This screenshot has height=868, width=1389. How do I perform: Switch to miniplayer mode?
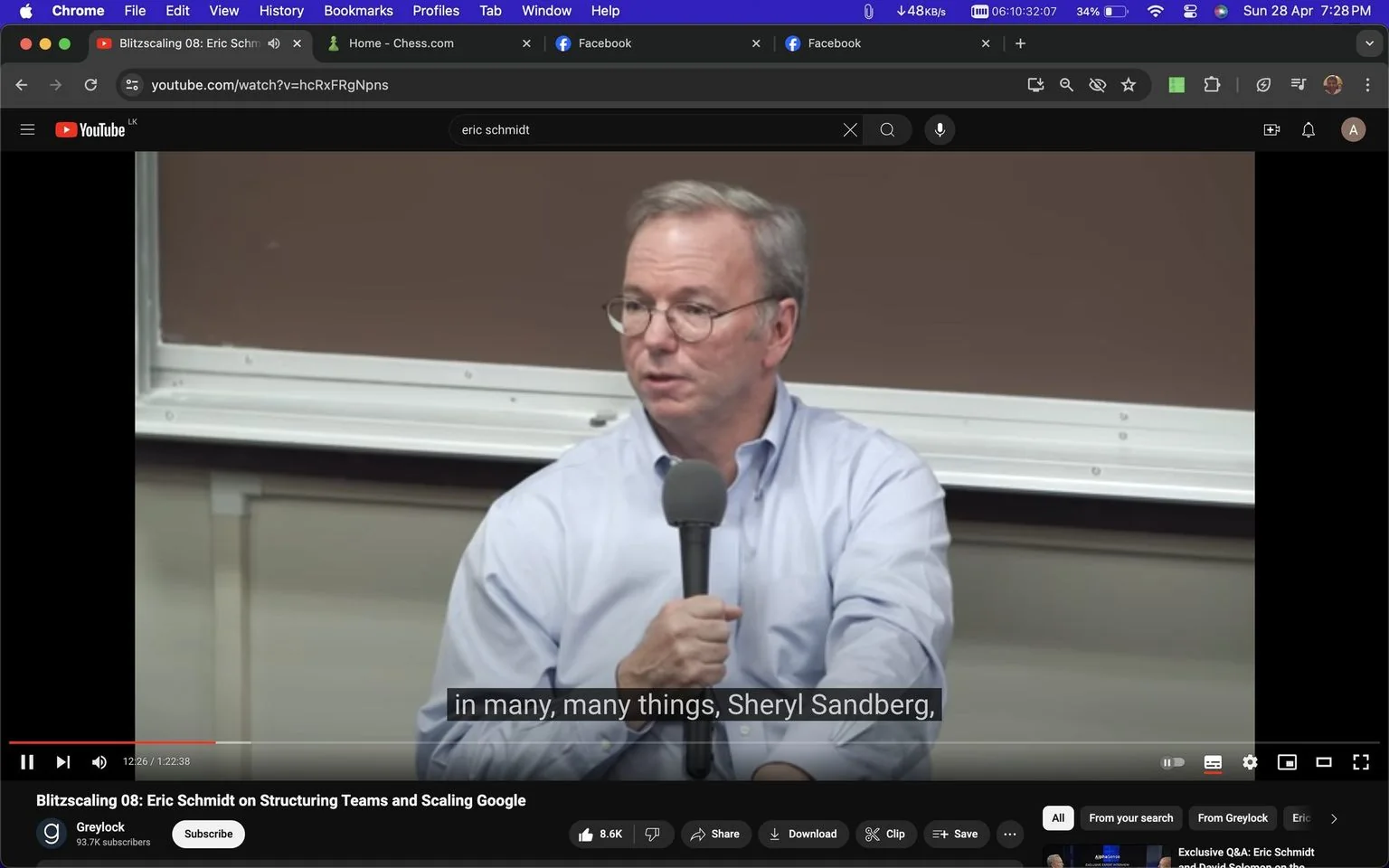1287,762
